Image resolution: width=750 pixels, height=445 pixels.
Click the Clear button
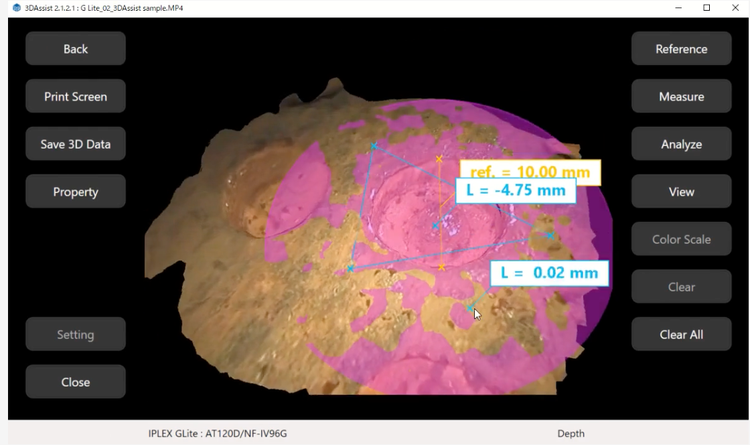coord(681,287)
